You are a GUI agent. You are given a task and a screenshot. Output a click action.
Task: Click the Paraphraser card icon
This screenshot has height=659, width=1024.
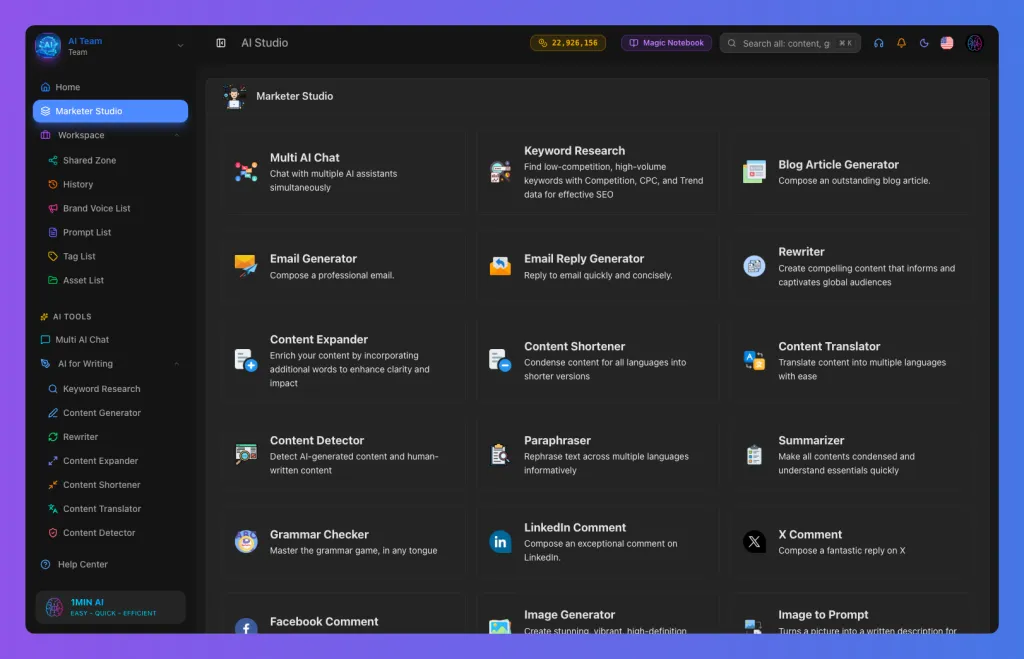click(x=500, y=454)
